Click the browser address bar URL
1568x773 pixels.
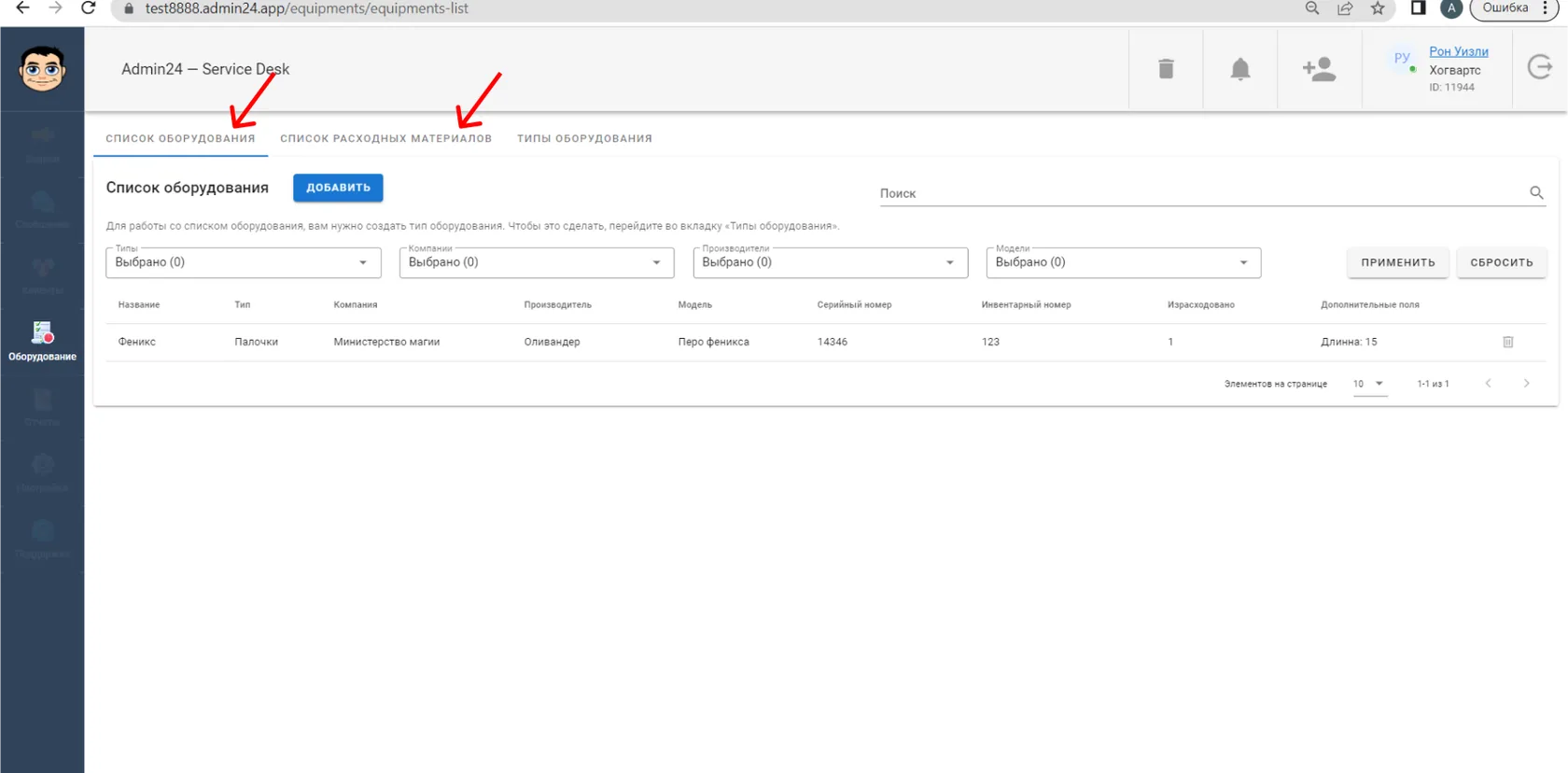click(x=307, y=8)
